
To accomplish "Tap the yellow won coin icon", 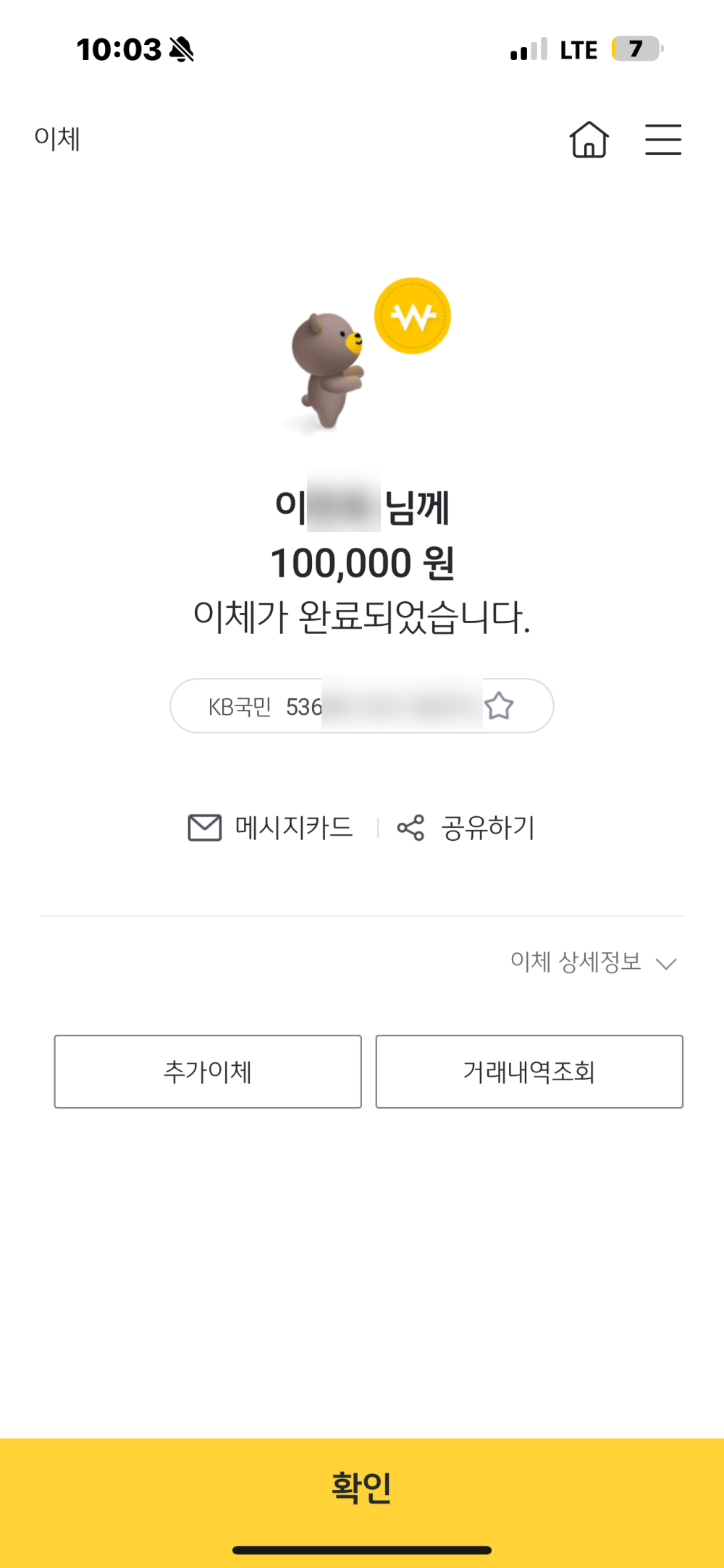I will click(x=412, y=316).
